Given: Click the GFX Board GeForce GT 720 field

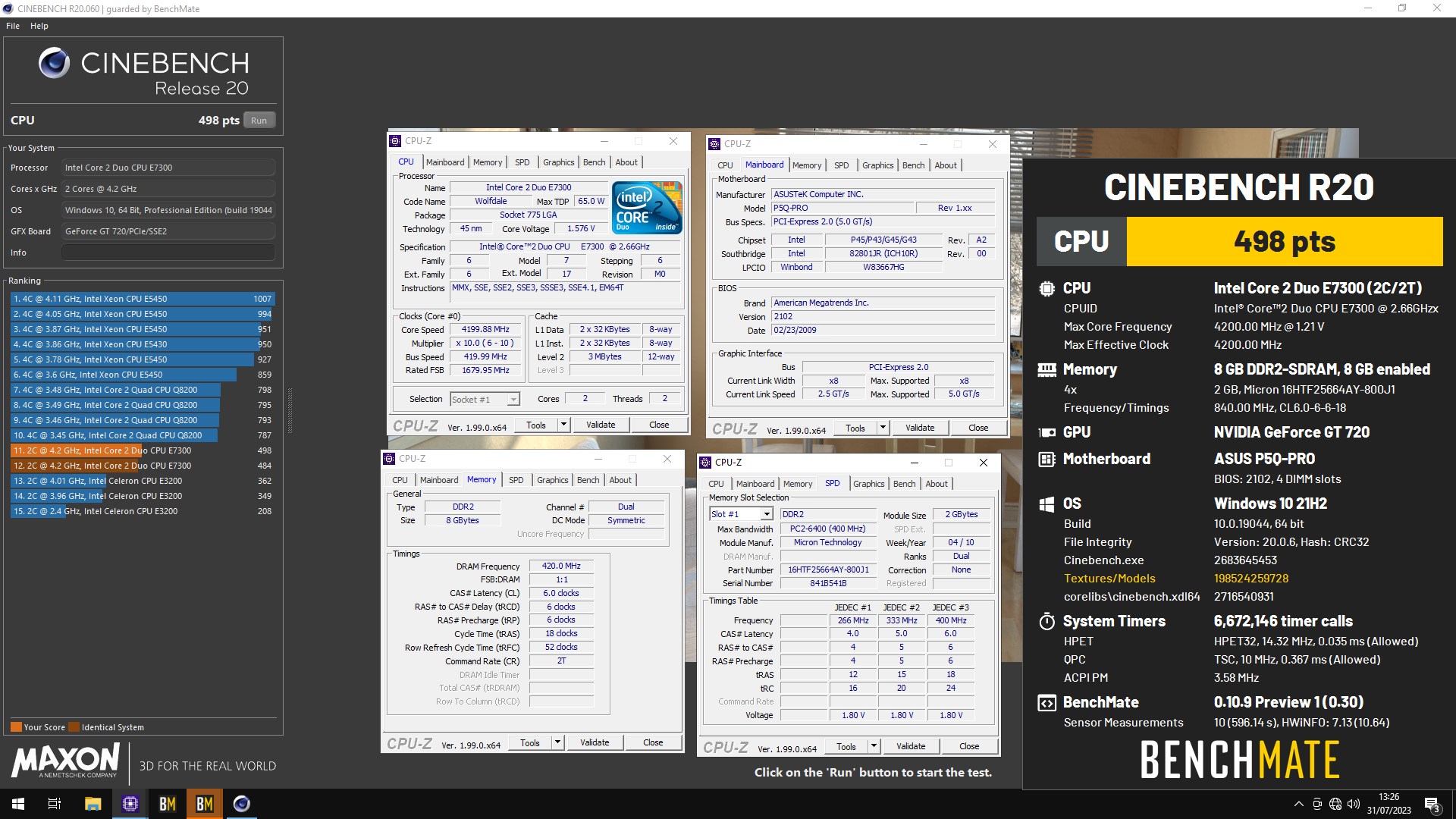Looking at the screenshot, I should [x=168, y=231].
